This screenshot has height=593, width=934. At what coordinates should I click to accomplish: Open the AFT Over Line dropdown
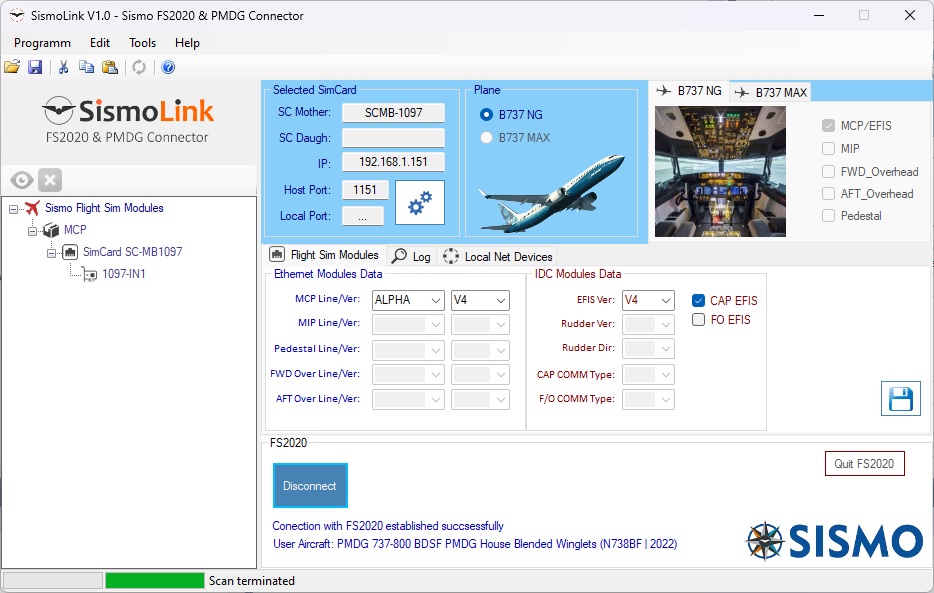click(x=408, y=400)
